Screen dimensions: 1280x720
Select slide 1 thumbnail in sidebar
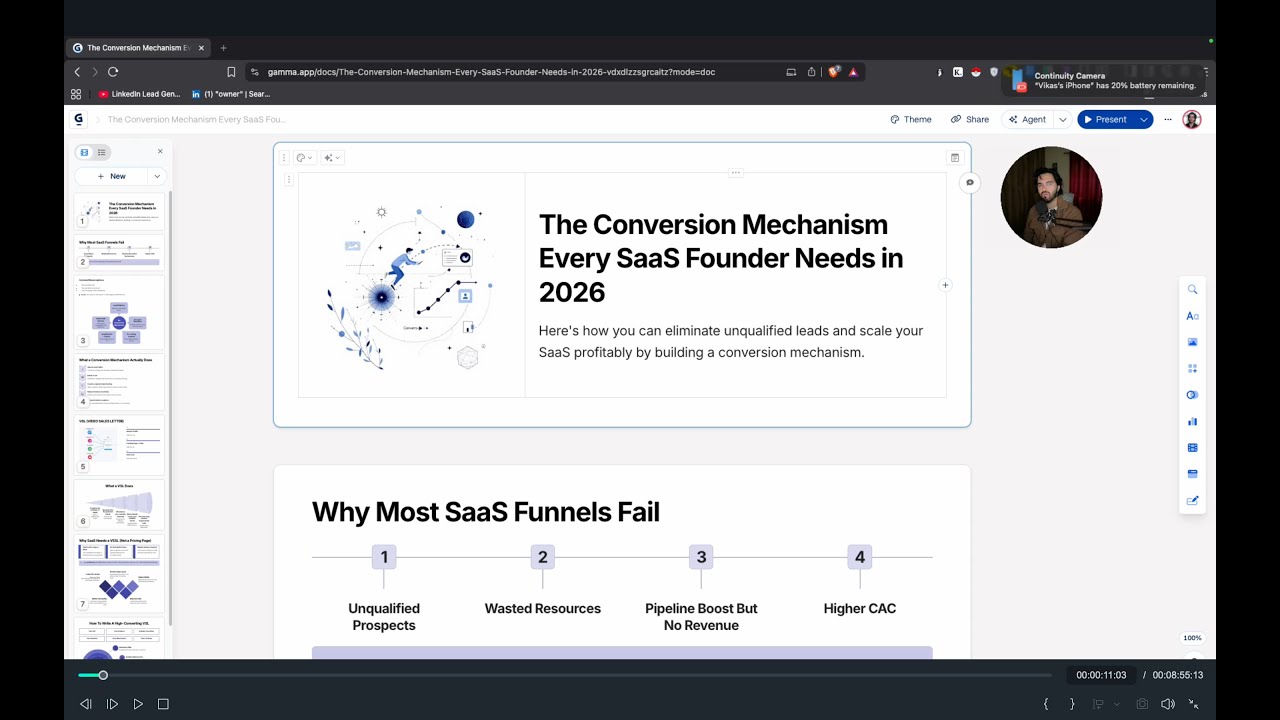pos(119,212)
